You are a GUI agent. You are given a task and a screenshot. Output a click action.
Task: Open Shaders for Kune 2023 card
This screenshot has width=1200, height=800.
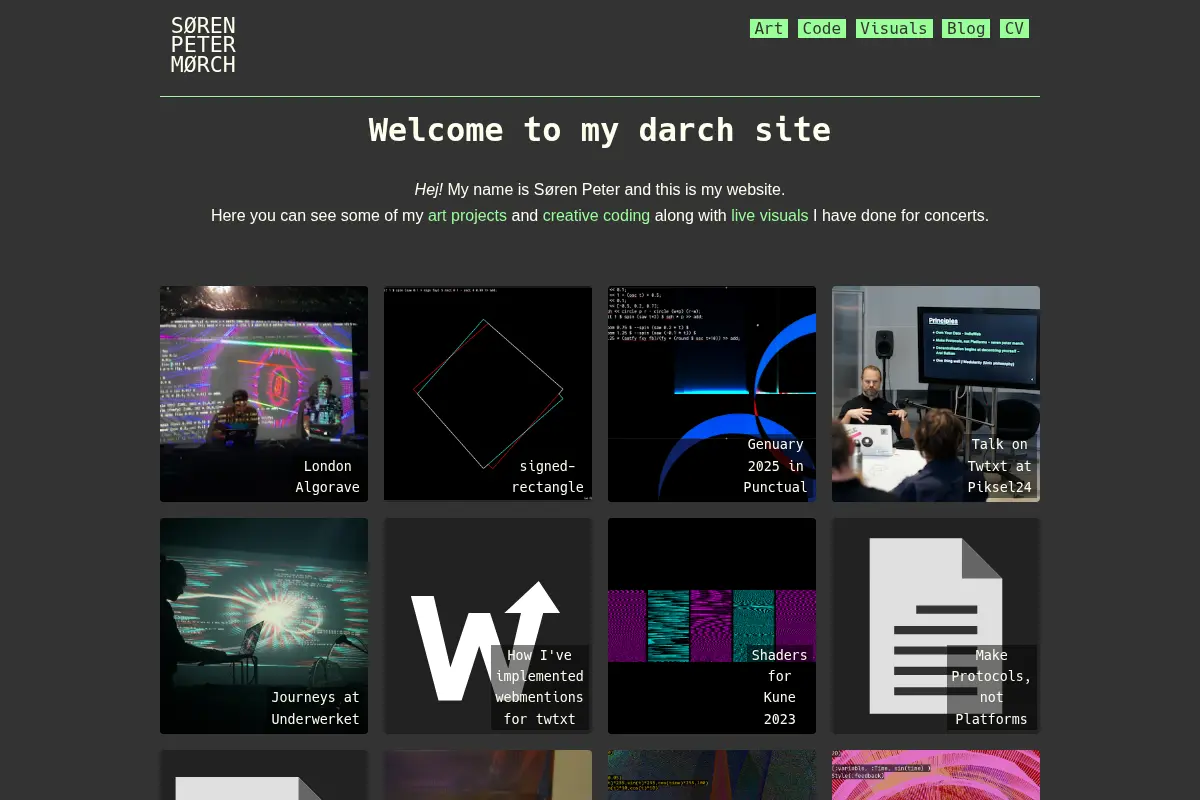pos(712,626)
